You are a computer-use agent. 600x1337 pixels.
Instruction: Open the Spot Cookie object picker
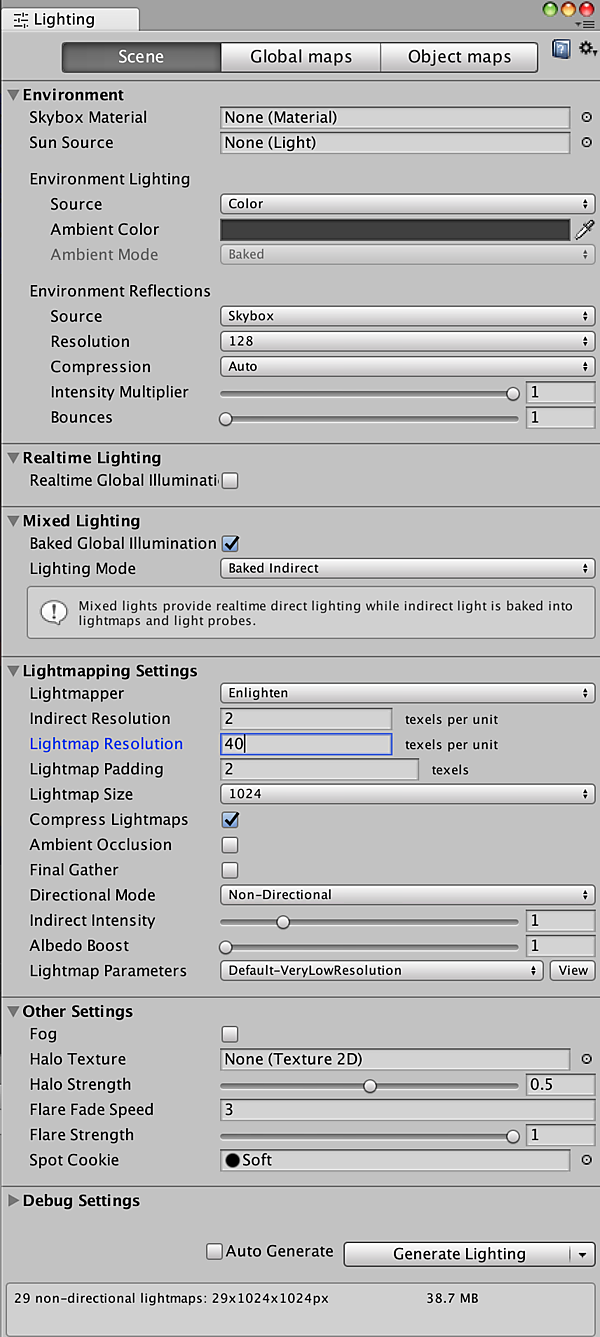click(x=586, y=1161)
